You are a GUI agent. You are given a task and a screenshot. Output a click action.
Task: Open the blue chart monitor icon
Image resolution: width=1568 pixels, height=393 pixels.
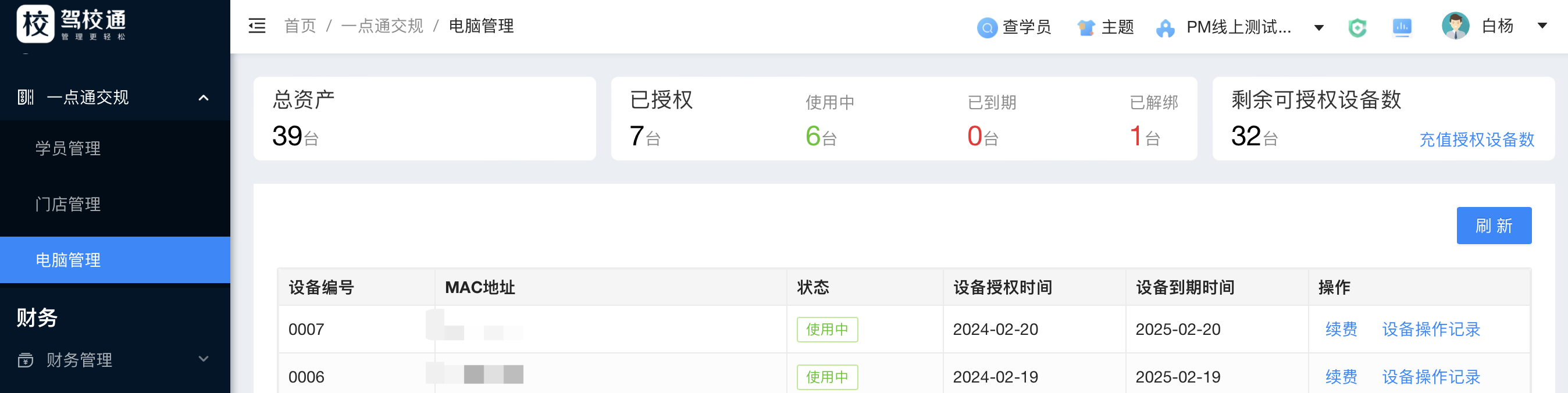tap(1402, 27)
